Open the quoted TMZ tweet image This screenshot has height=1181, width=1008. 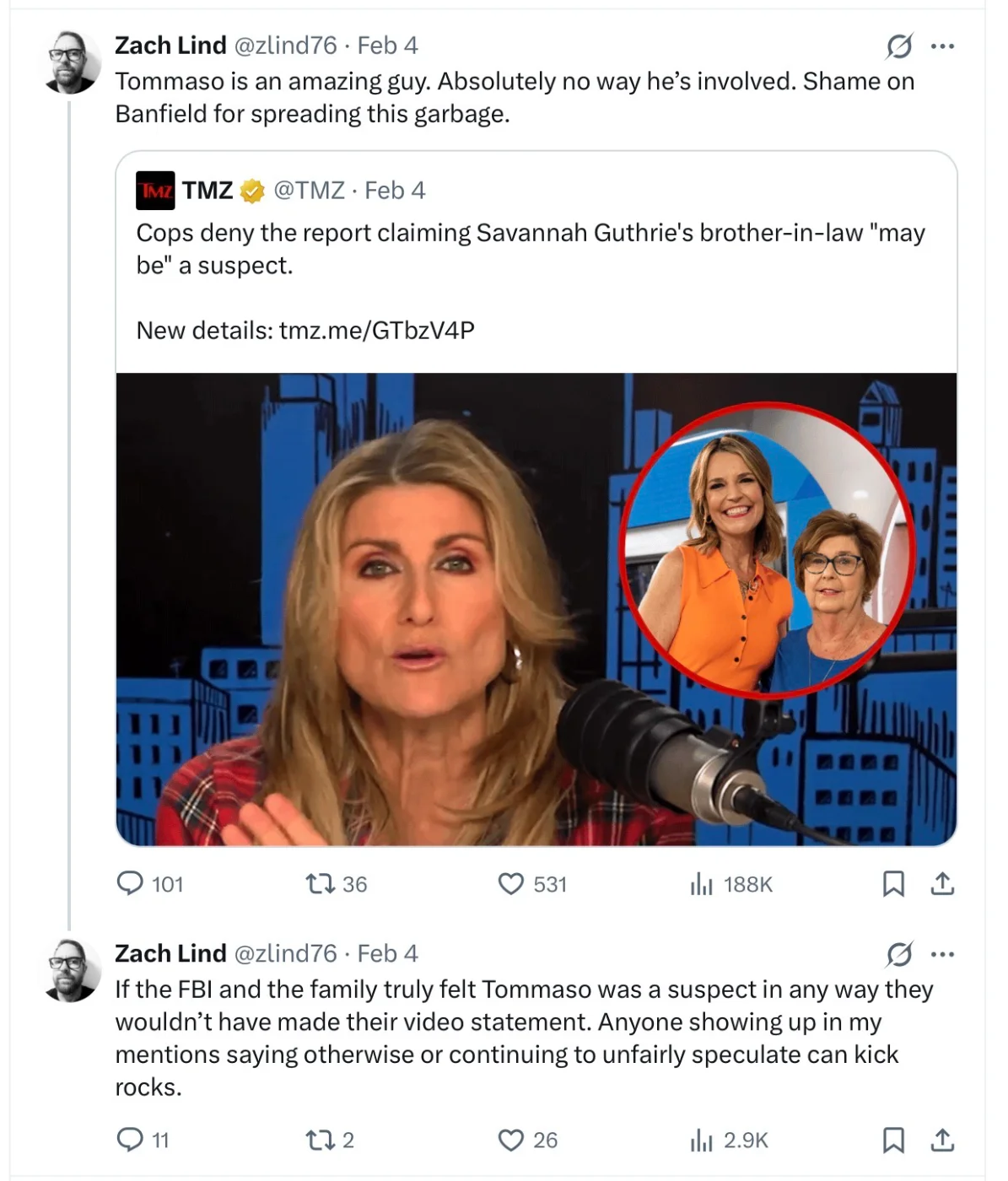point(536,609)
